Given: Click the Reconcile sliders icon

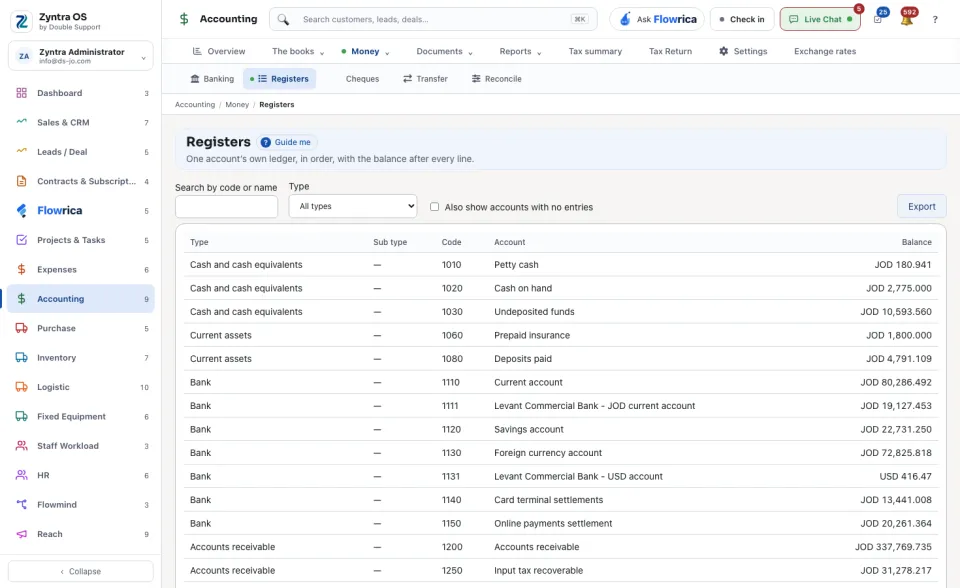Looking at the screenshot, I should [476, 79].
